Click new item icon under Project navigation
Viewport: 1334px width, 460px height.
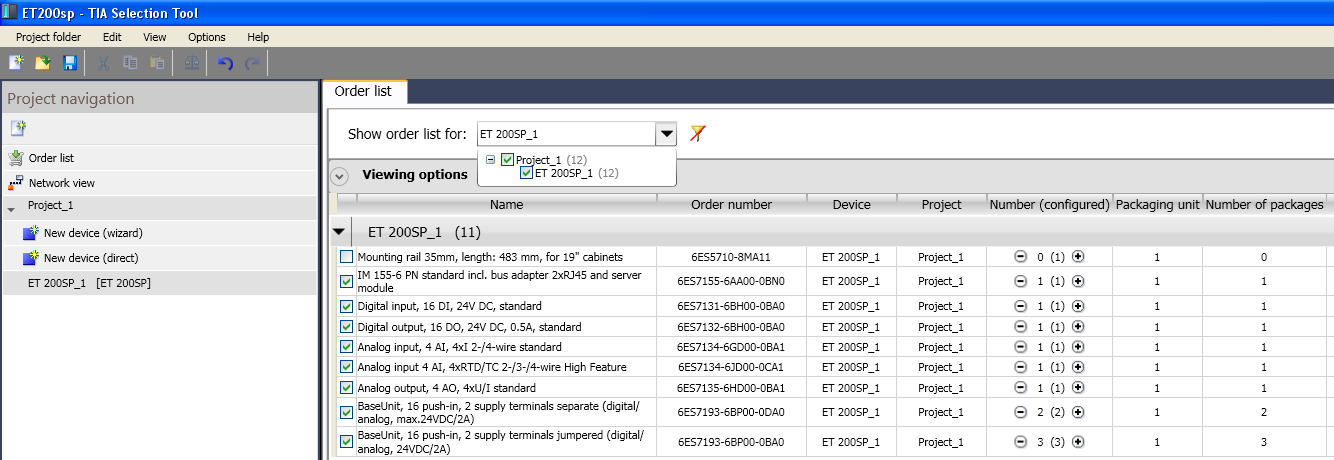coord(17,128)
